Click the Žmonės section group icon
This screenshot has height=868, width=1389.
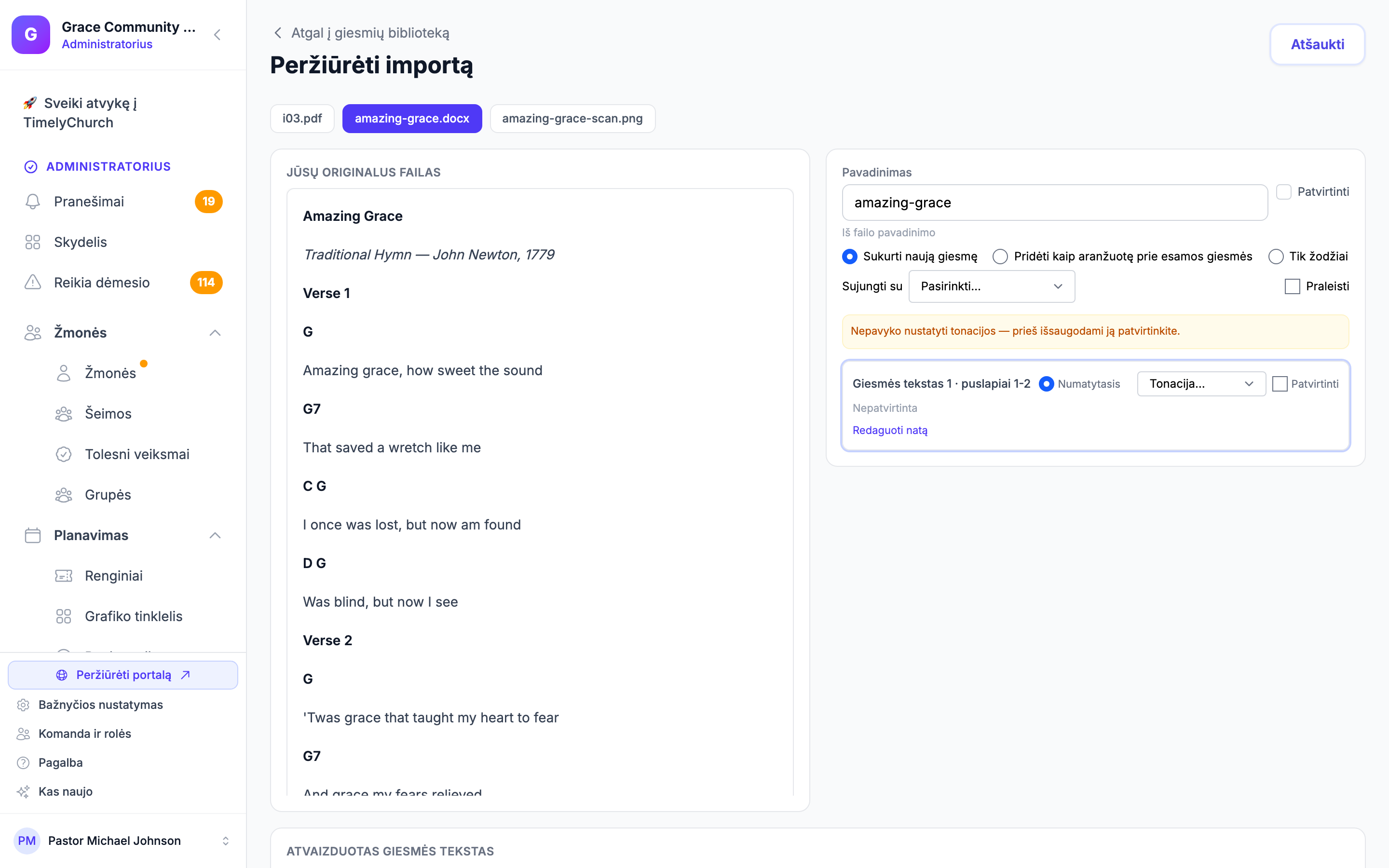coord(33,332)
